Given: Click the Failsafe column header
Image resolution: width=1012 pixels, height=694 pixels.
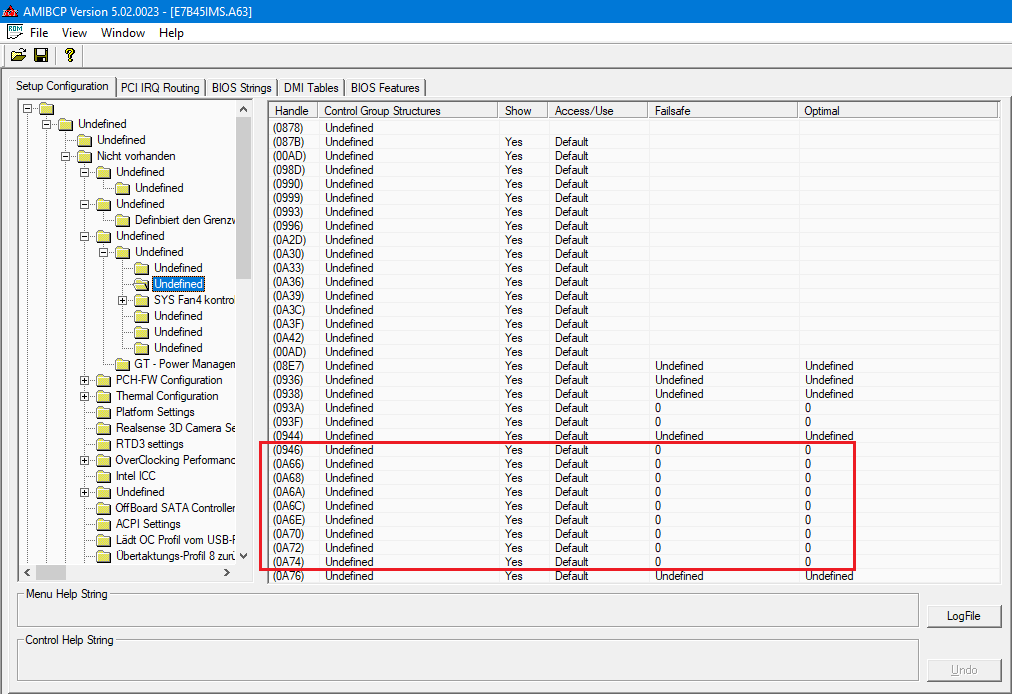Looking at the screenshot, I should (722, 110).
